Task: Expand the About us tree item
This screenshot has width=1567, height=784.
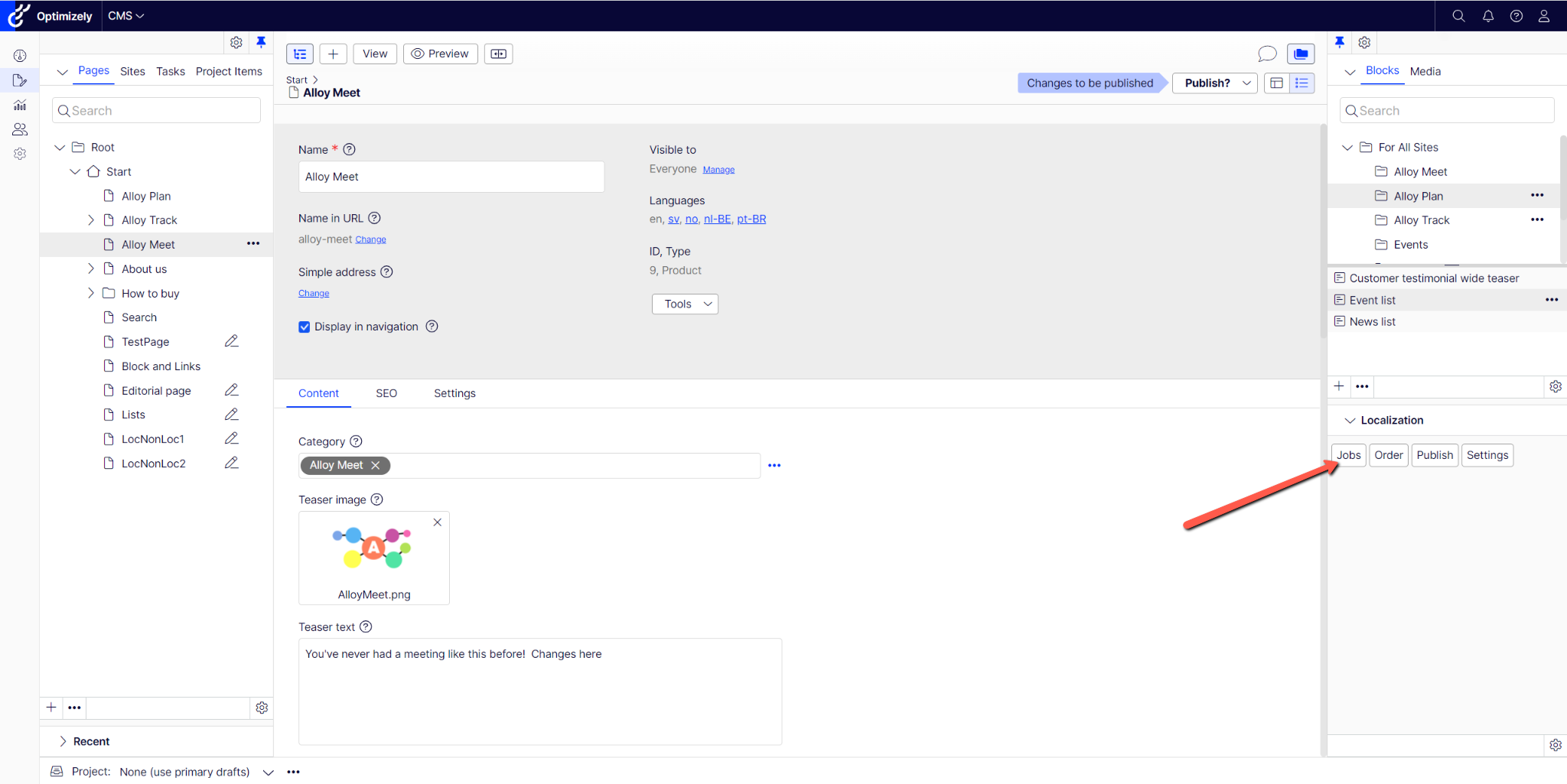Action: click(90, 268)
